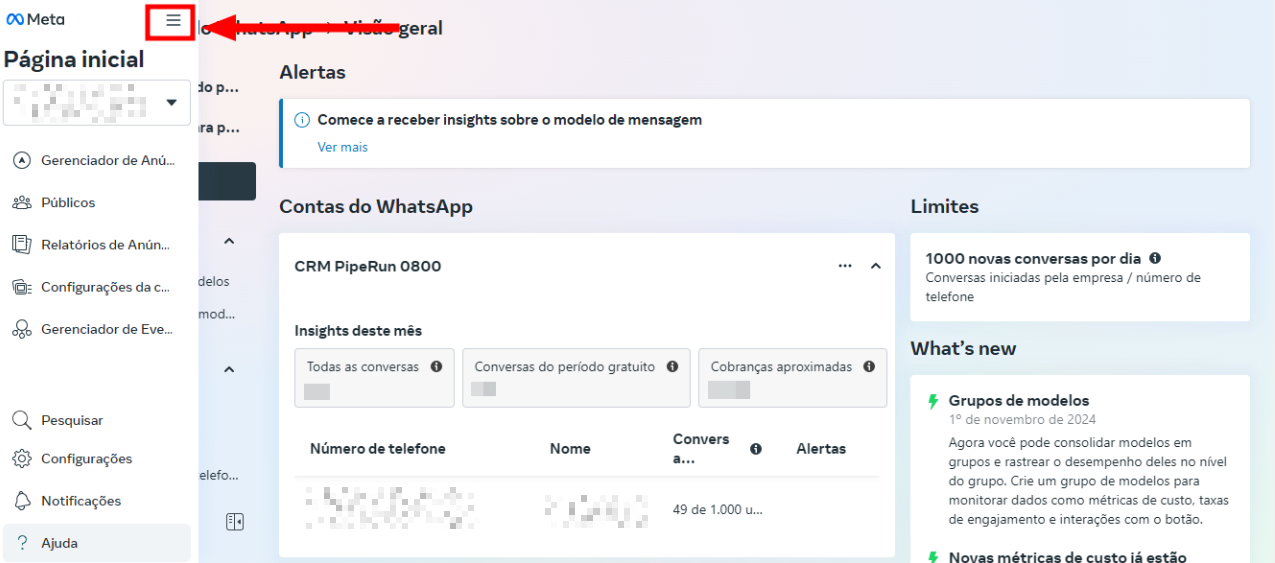1275x563 pixels.
Task: Open Gerenciador de Eventos icon
Action: point(22,329)
